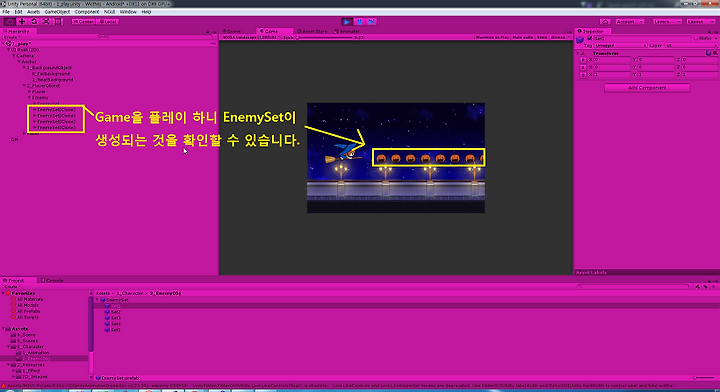Switch to the Animator tab
The image size is (720, 392).
coord(347,31)
